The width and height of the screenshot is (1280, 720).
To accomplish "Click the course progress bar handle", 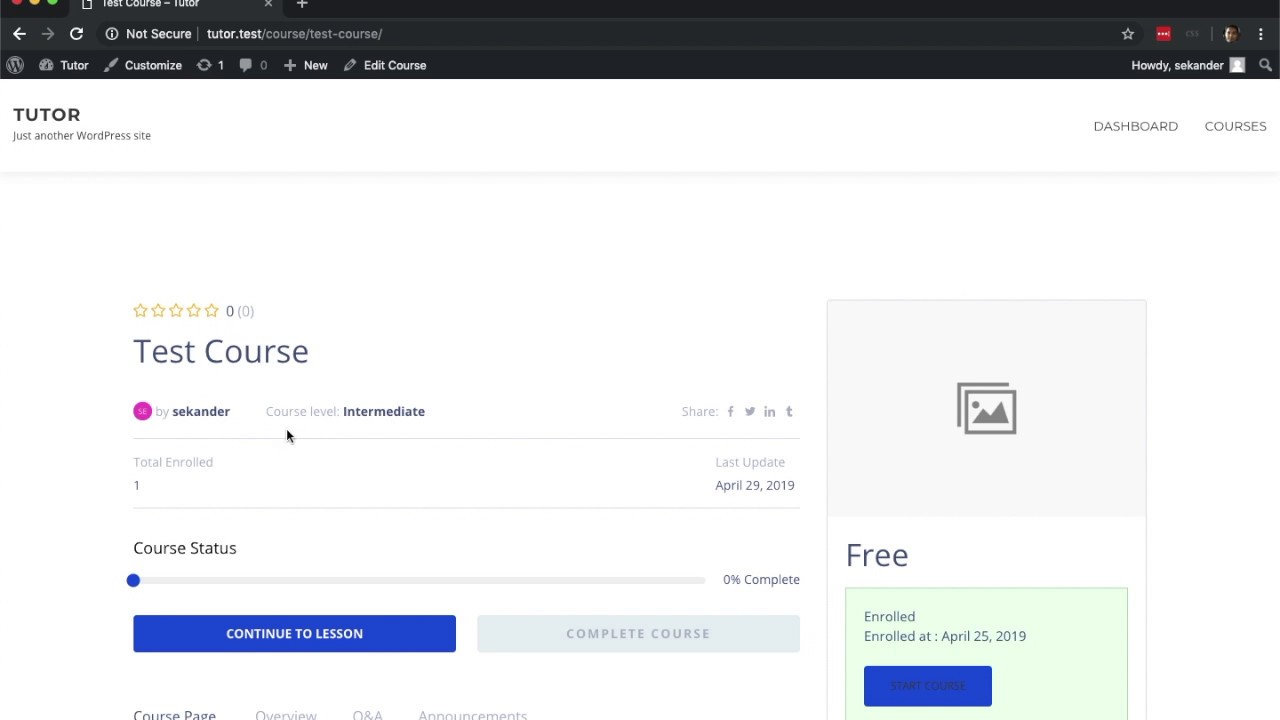I will tap(133, 580).
